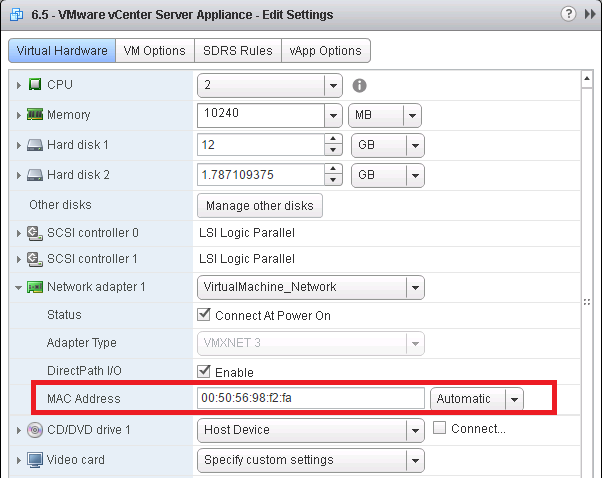Click the green CPU chip icon
This screenshot has height=478, width=602.
pos(35,84)
